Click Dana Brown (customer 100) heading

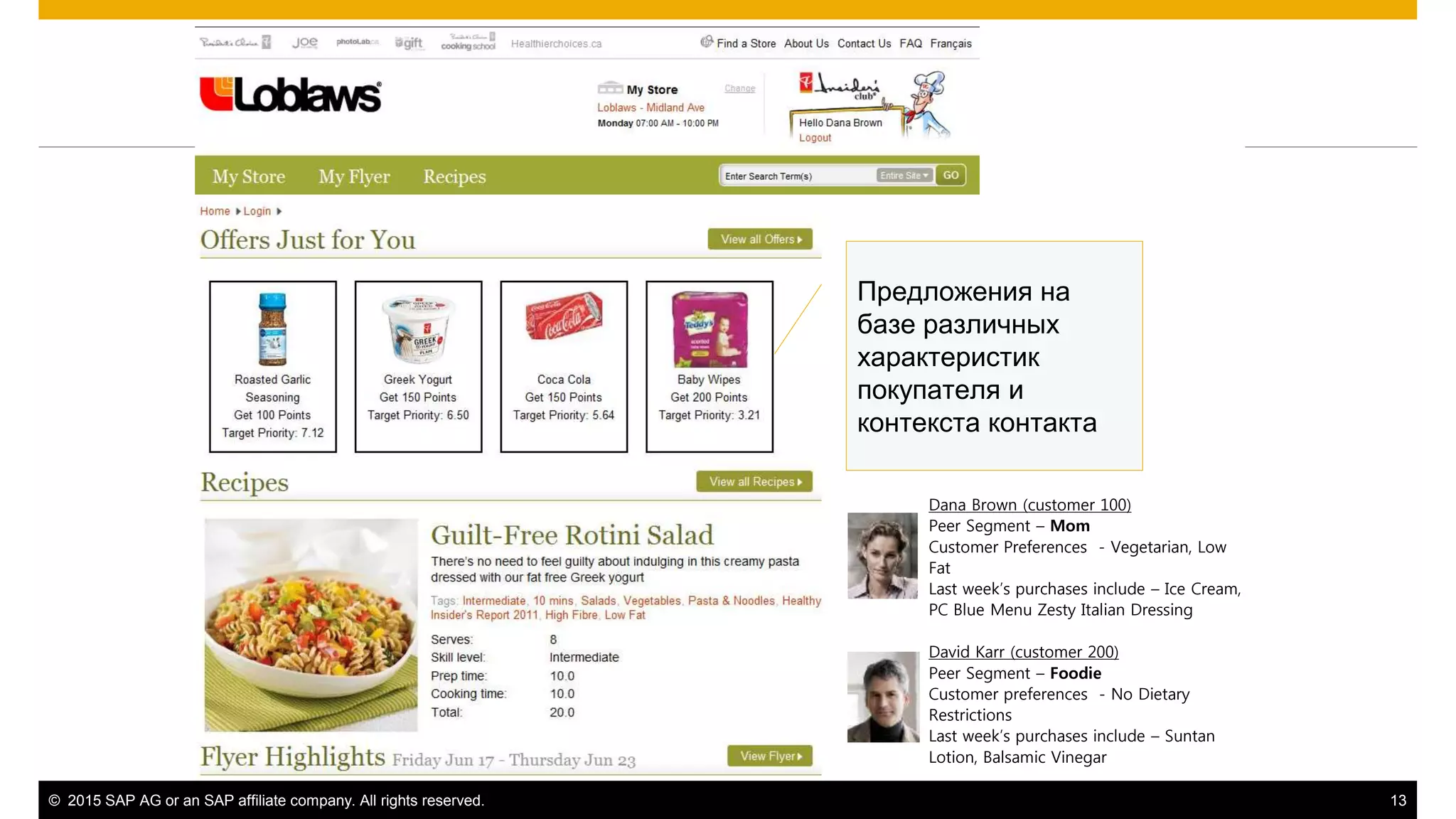(x=1029, y=505)
